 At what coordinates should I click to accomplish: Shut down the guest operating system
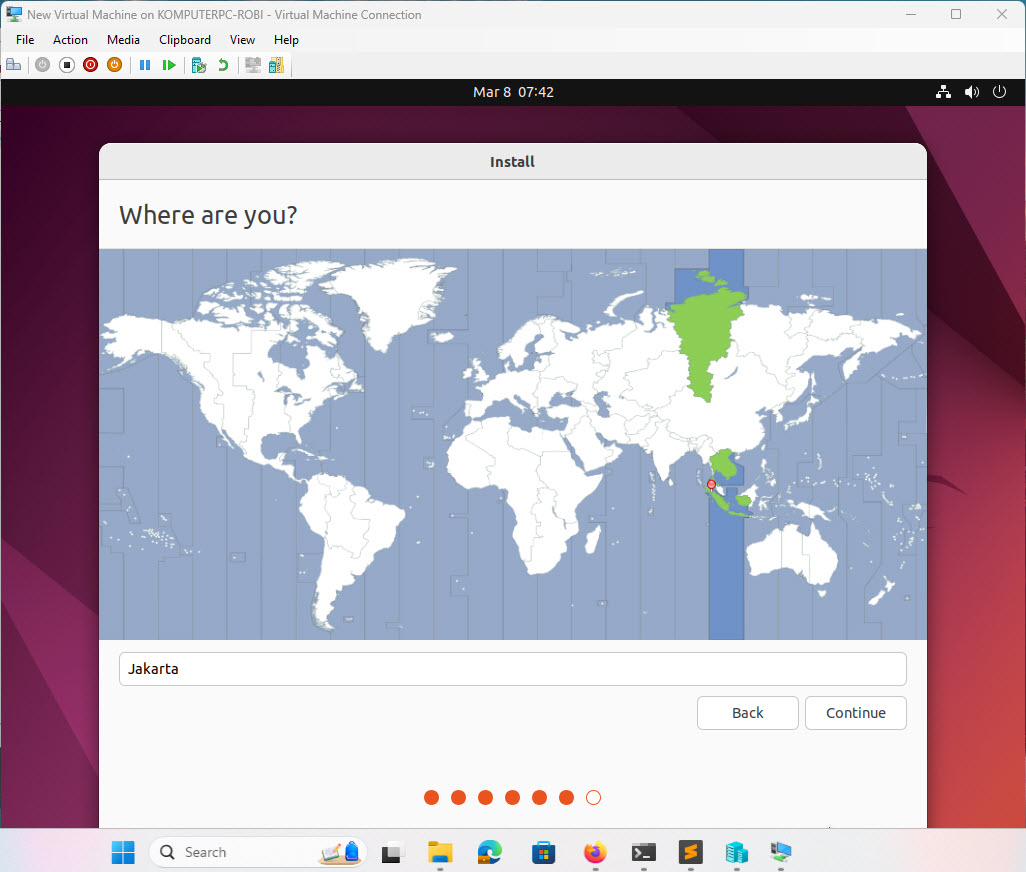(90, 64)
